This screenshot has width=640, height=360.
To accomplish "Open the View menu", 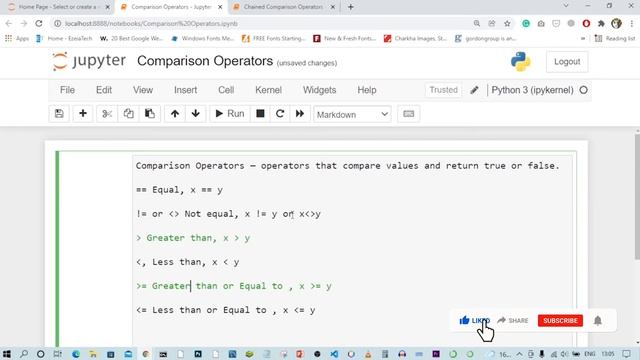I will [143, 90].
